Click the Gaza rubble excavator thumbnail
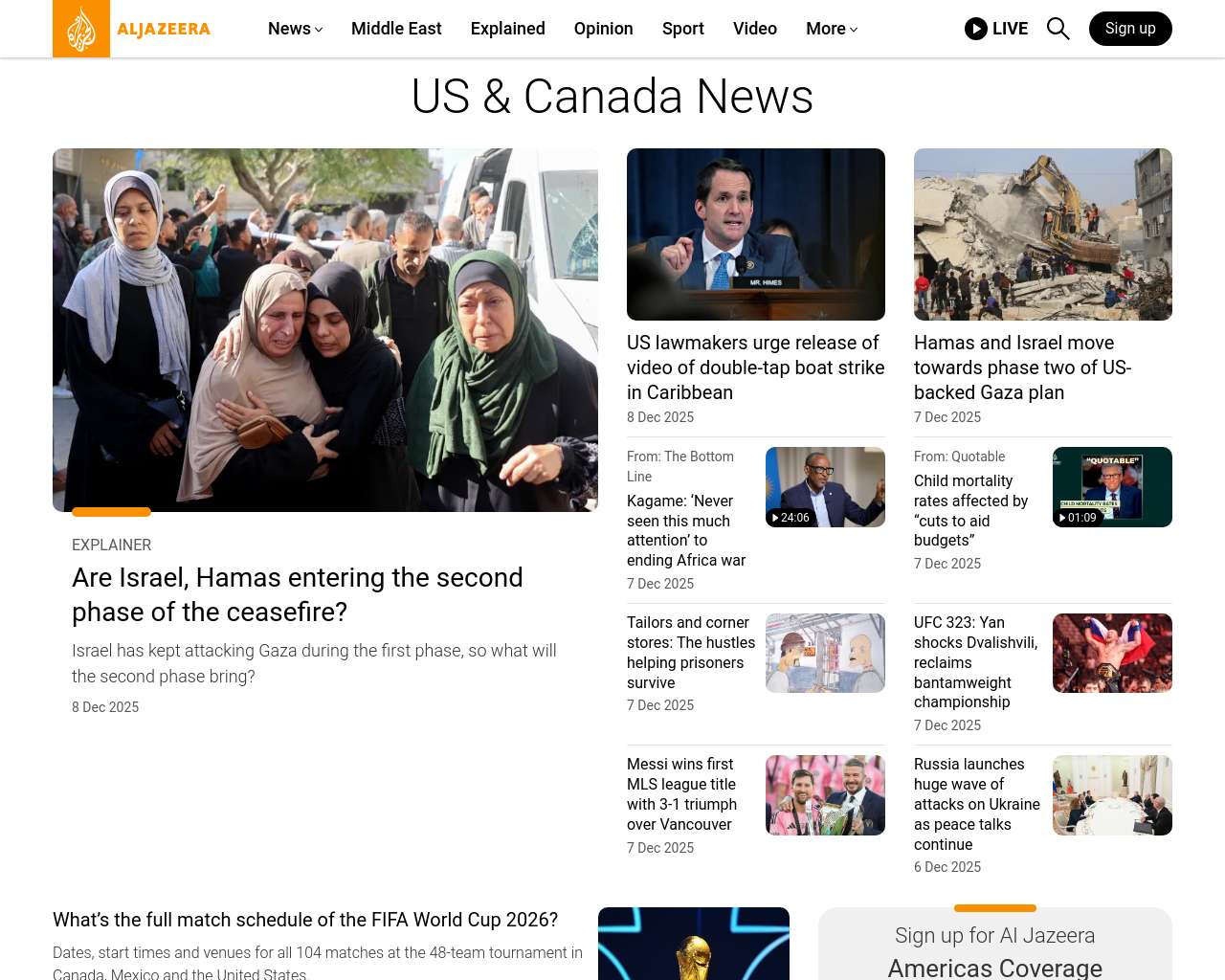 [x=1043, y=234]
